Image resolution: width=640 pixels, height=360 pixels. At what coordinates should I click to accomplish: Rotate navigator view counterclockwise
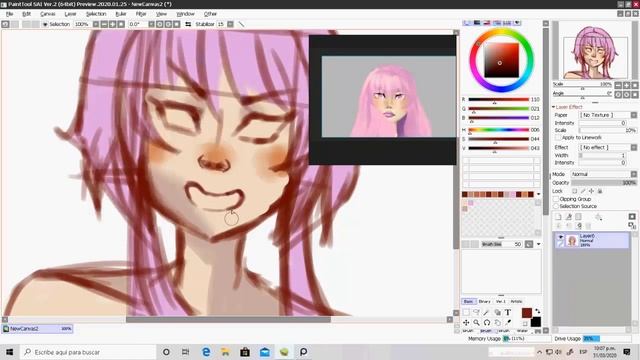pos(618,94)
